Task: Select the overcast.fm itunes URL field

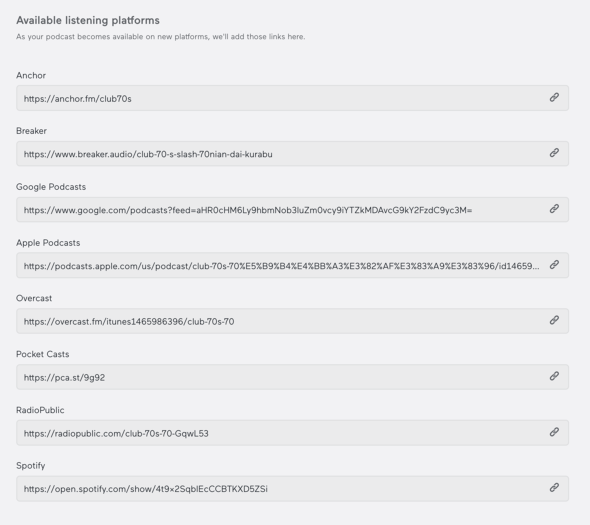Action: pyautogui.click(x=292, y=321)
